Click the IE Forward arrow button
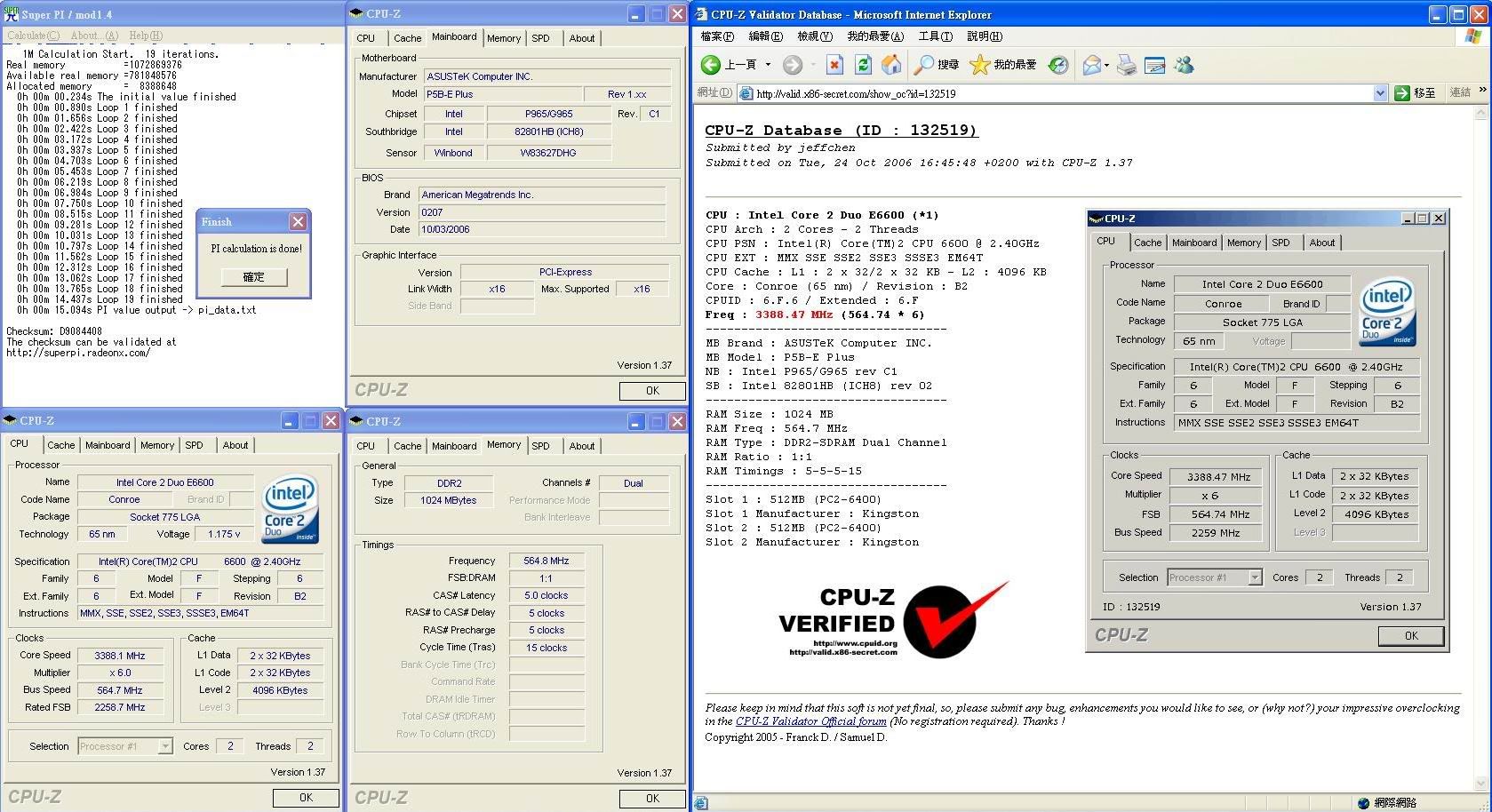This screenshot has height=812, width=1492. coord(793,65)
